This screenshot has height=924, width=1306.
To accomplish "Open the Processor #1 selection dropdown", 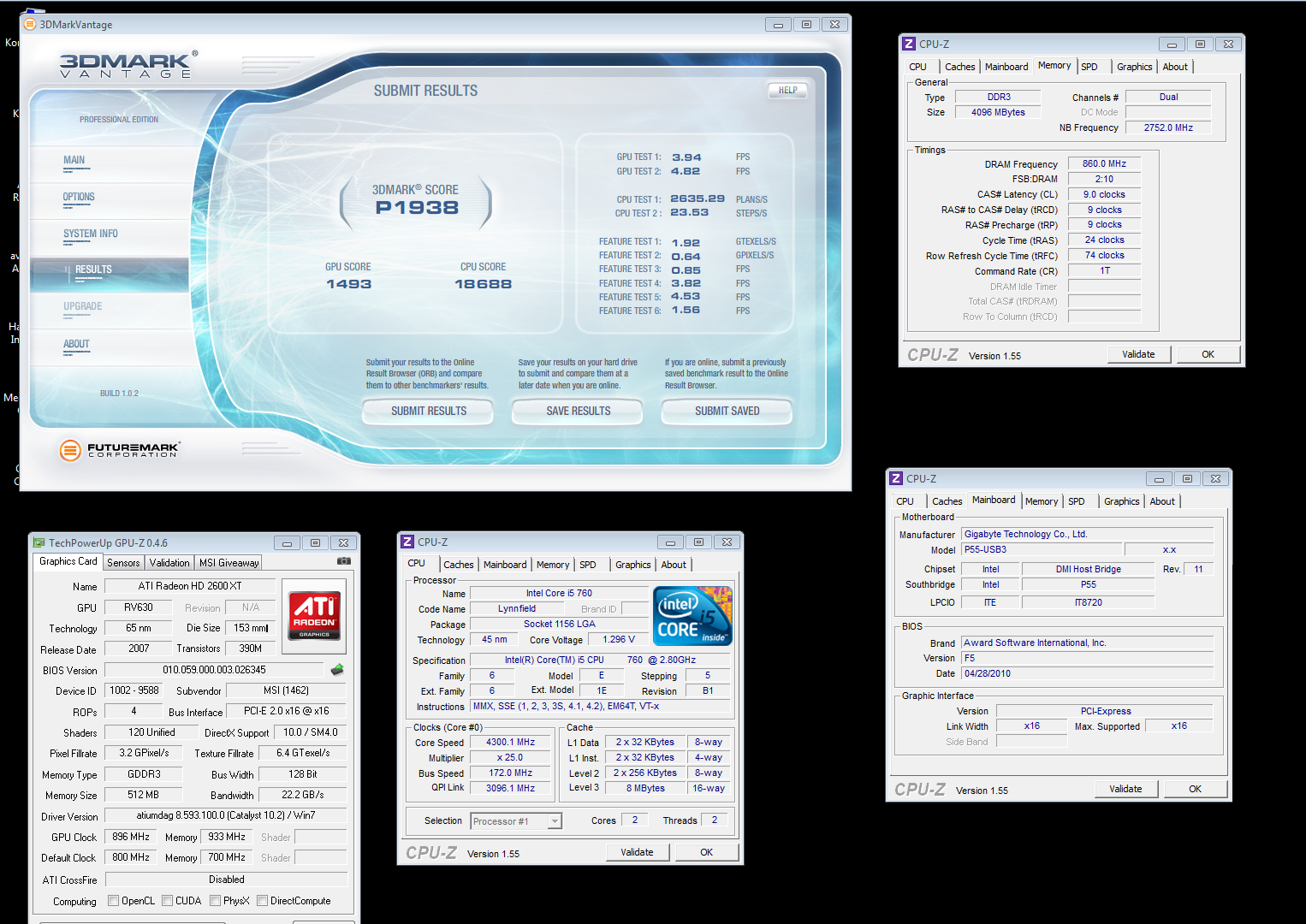I will pos(555,821).
